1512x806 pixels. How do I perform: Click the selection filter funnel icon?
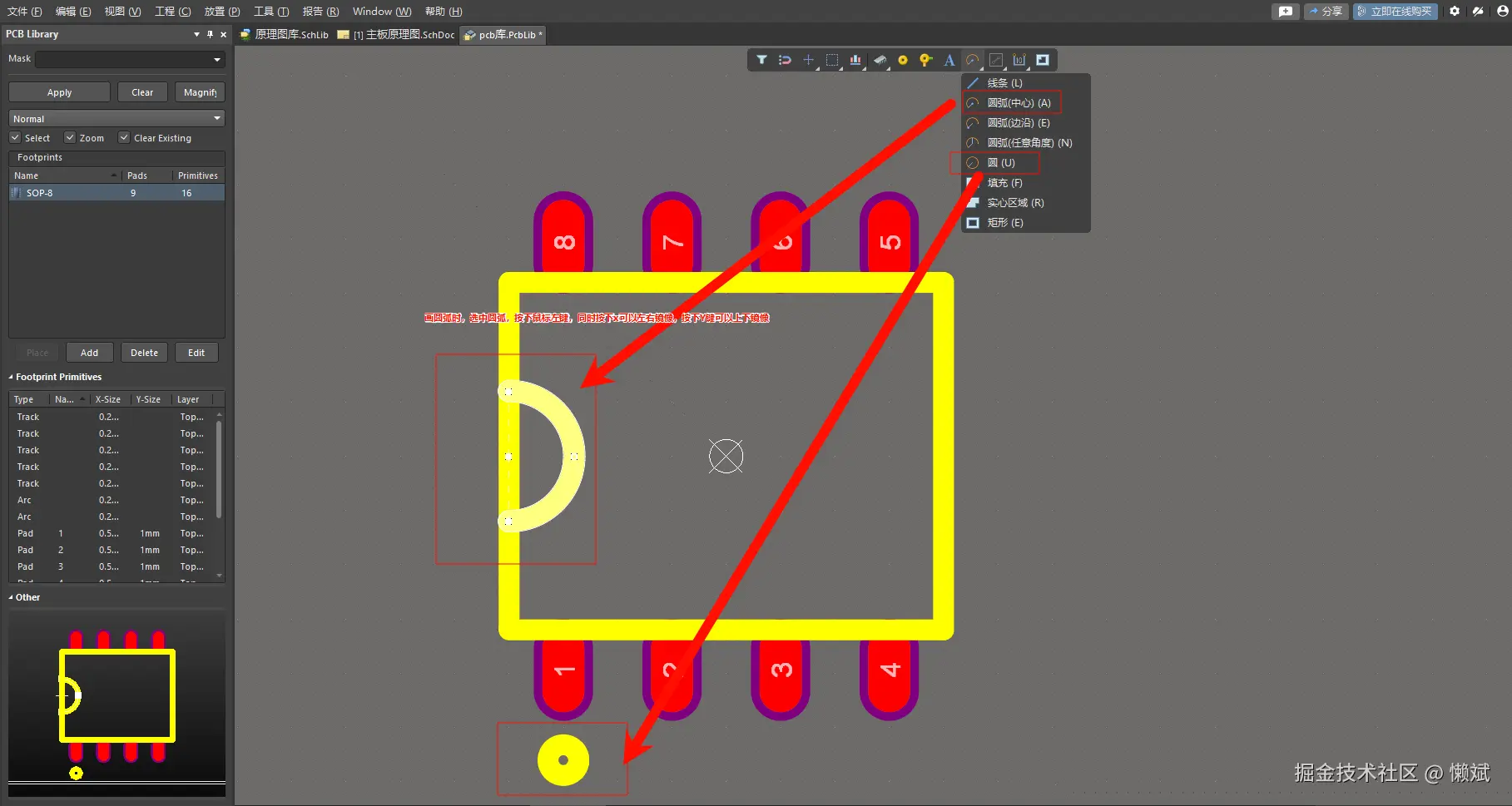(761, 60)
